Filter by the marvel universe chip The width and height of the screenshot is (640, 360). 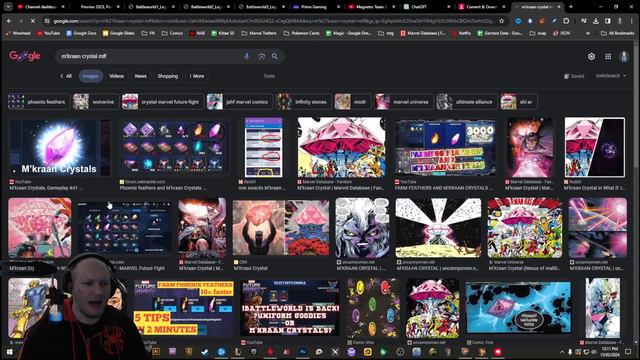tap(403, 102)
